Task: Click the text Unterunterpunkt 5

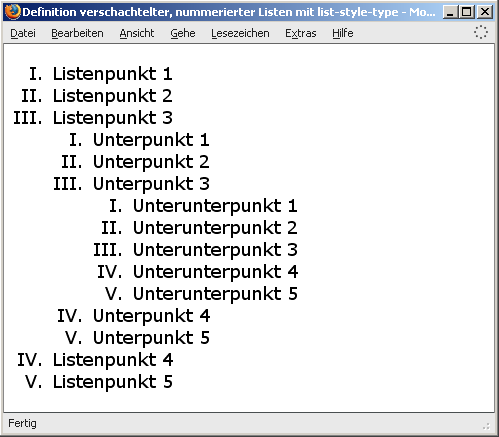Action: pyautogui.click(x=215, y=294)
